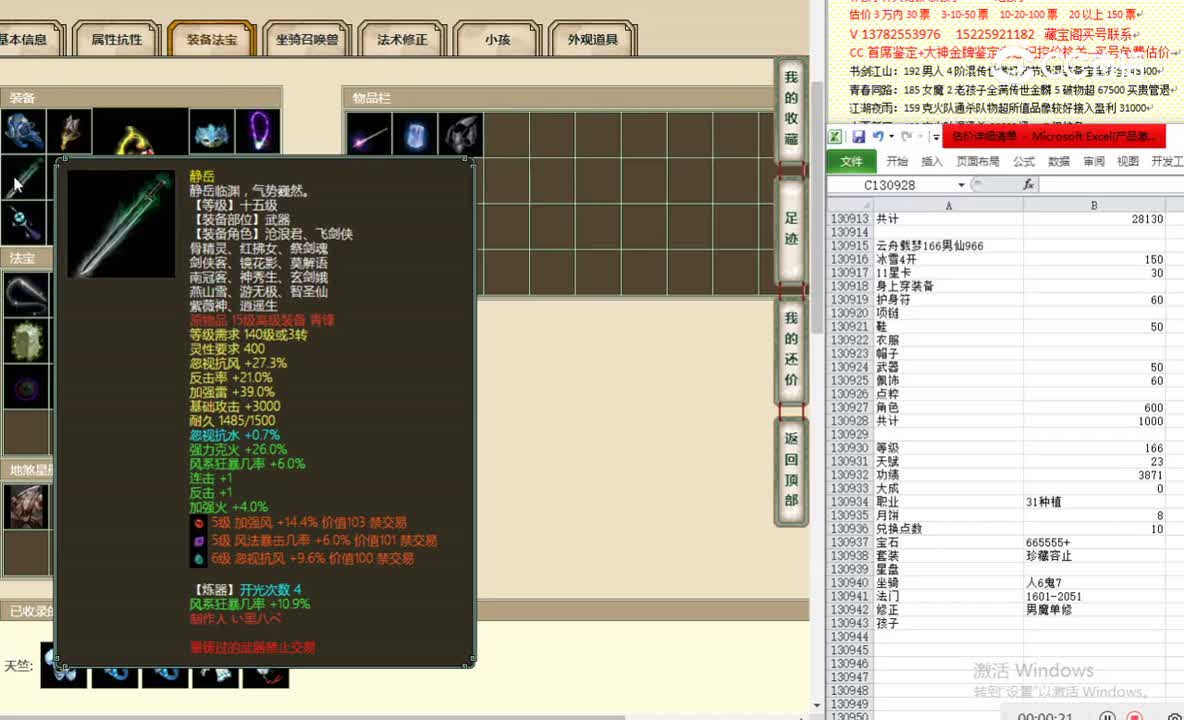Select the teal-orb staff equipment icon

coord(23,223)
